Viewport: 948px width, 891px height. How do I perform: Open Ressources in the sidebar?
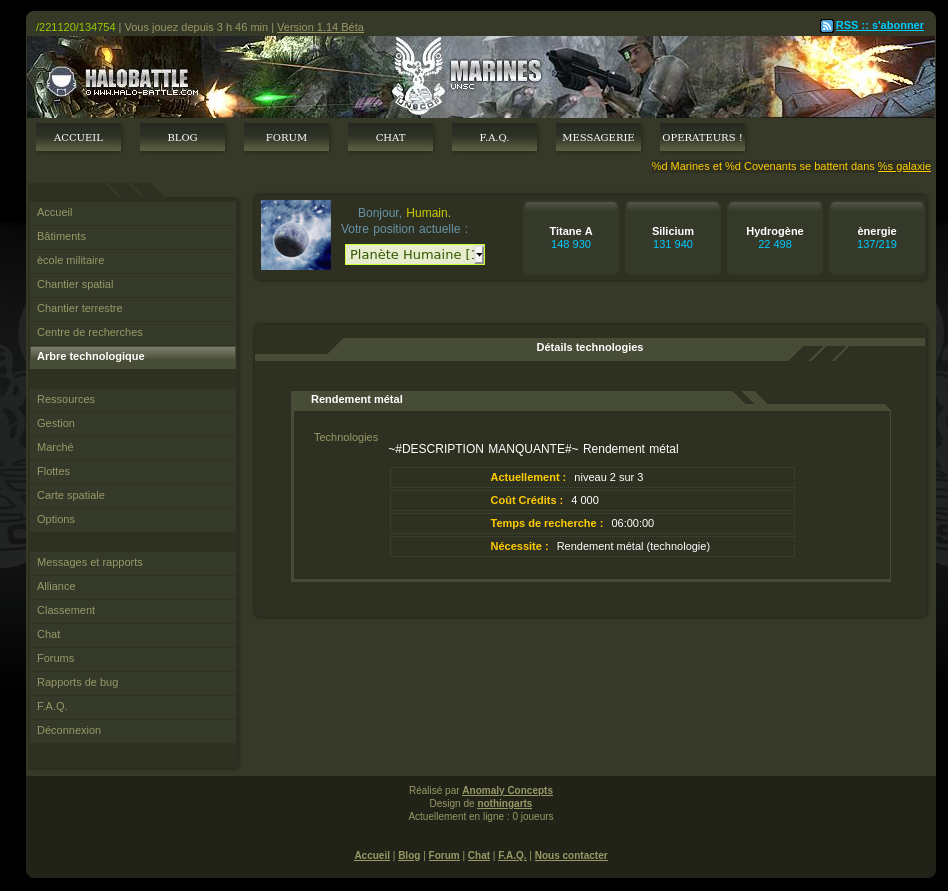[133, 400]
